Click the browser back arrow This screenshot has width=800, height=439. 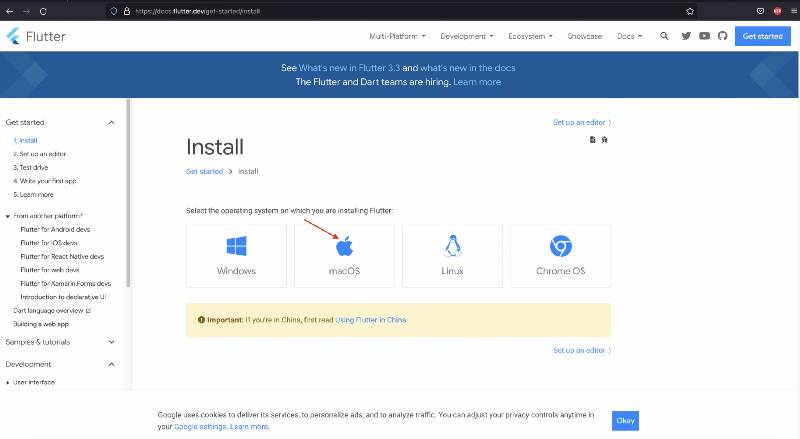(x=10, y=11)
